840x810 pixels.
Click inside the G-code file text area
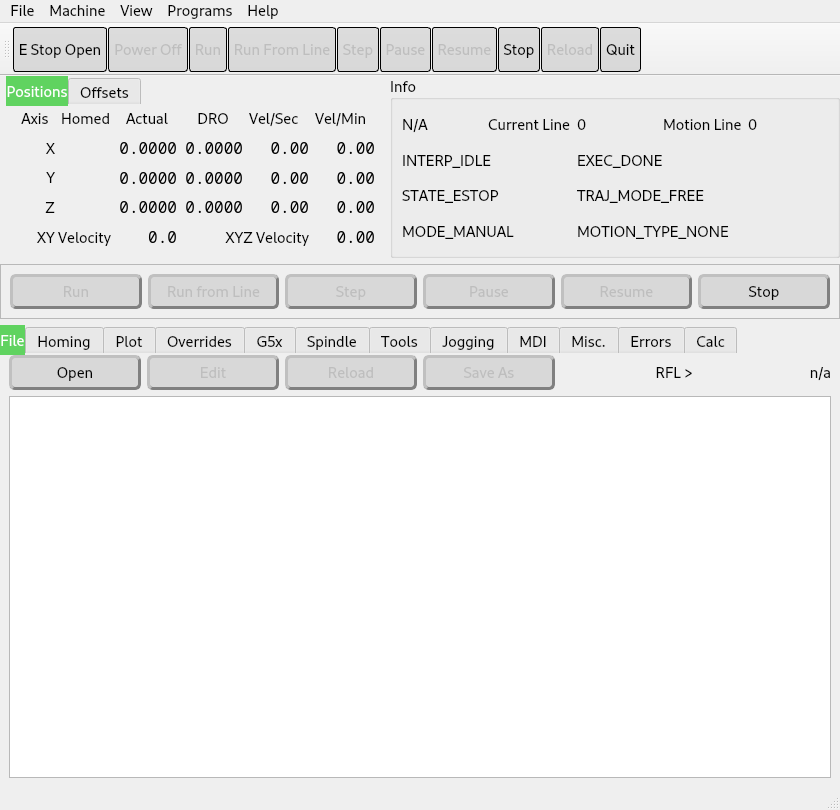click(x=420, y=587)
